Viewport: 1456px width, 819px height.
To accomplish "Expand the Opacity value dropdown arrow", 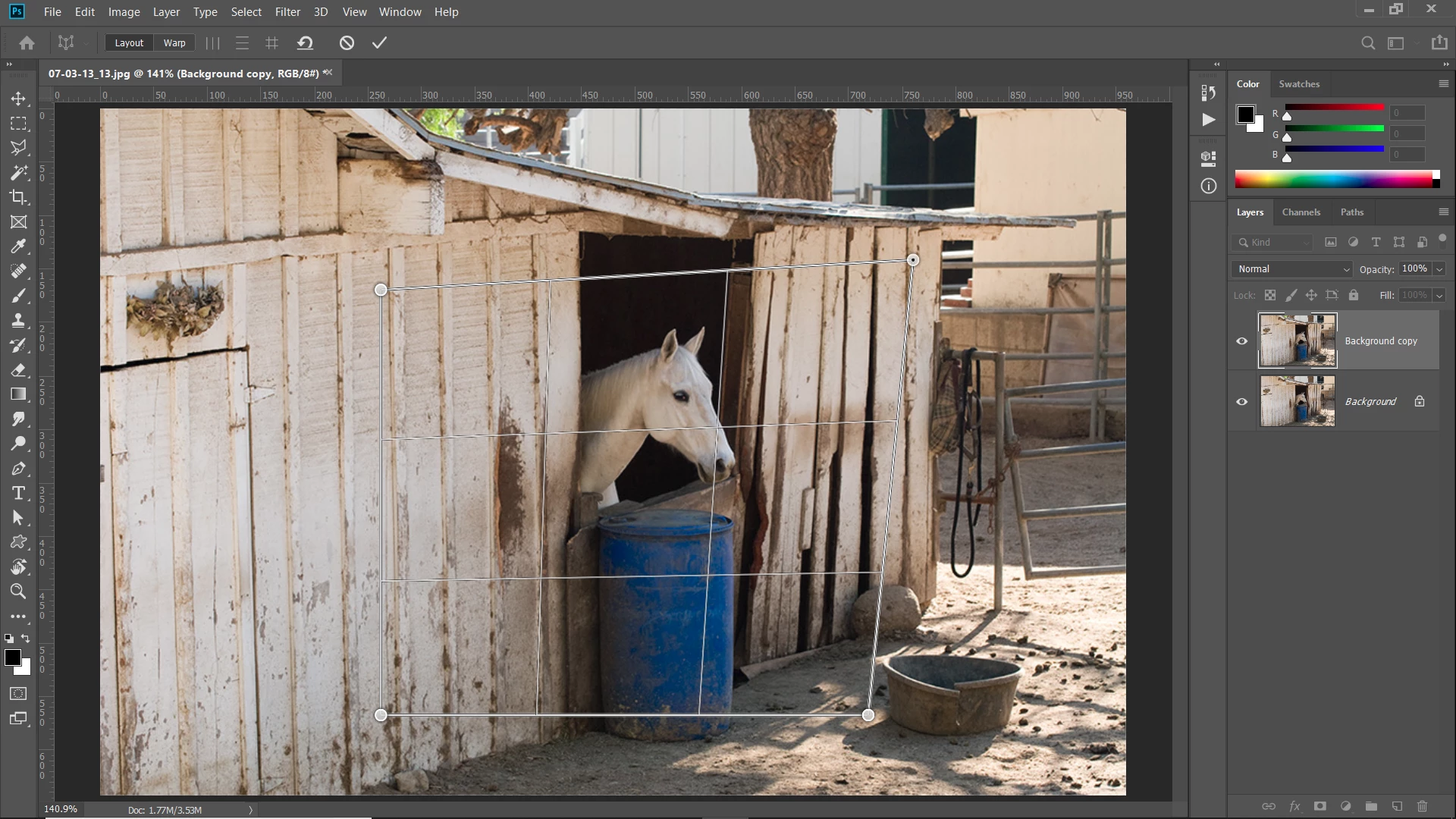I will coord(1439,269).
